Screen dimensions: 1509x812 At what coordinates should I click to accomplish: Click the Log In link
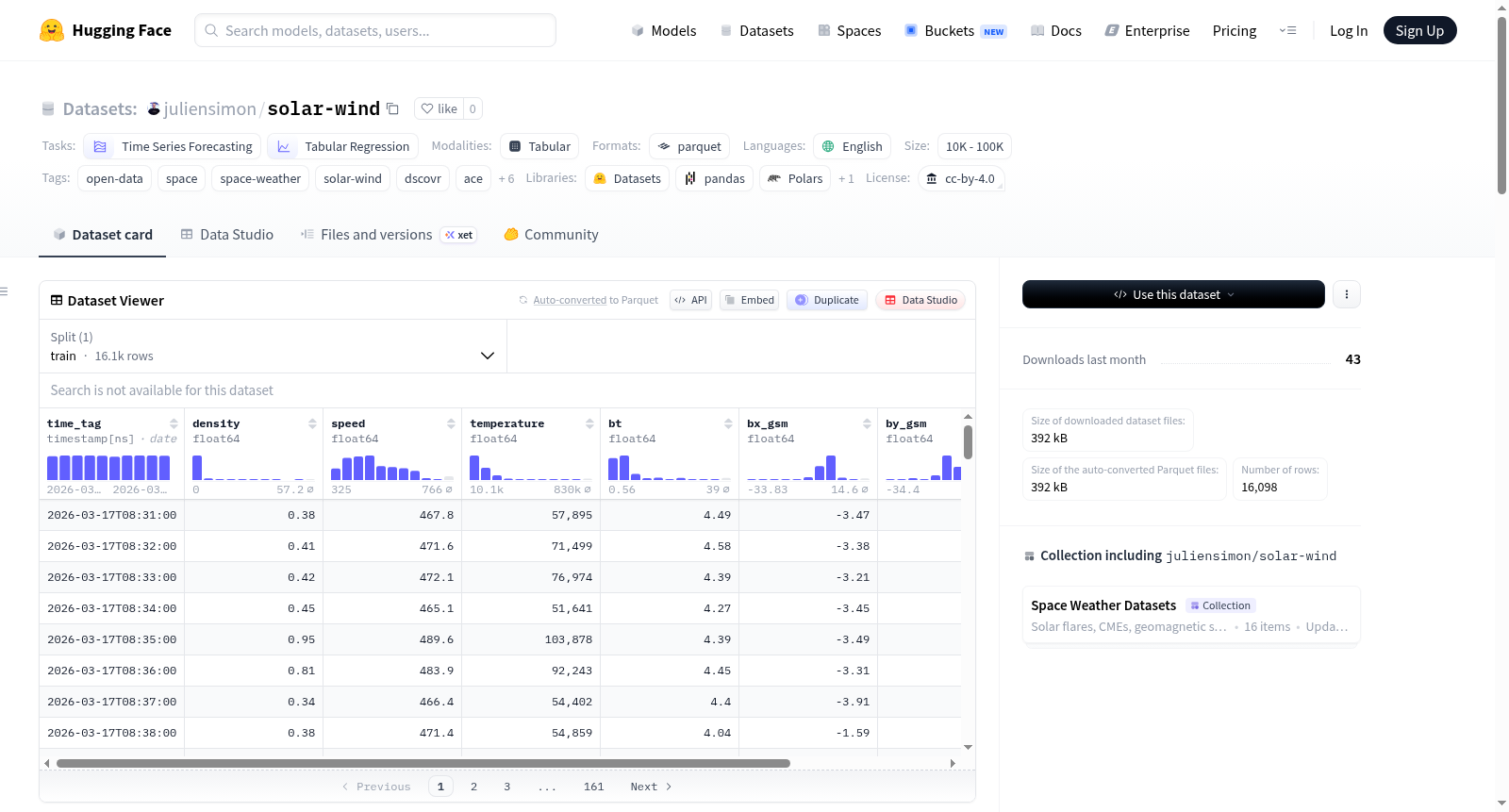(1349, 30)
